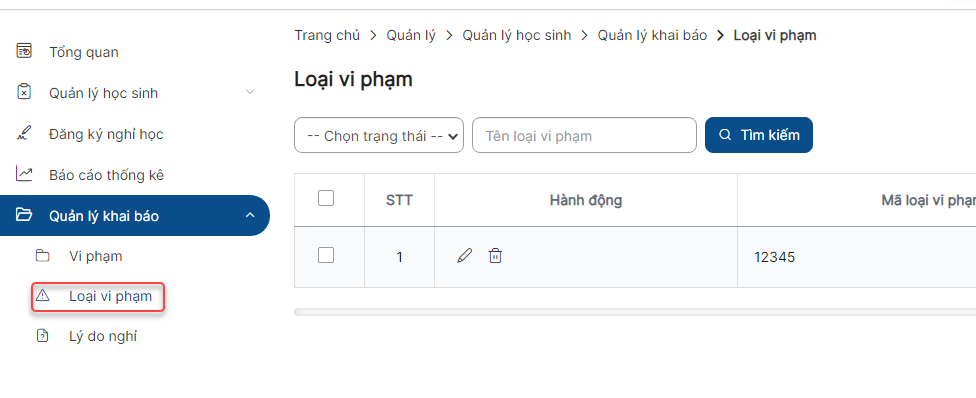Click the Tổng quan dashboard icon
Image resolution: width=976 pixels, height=398 pixels.
(x=24, y=51)
